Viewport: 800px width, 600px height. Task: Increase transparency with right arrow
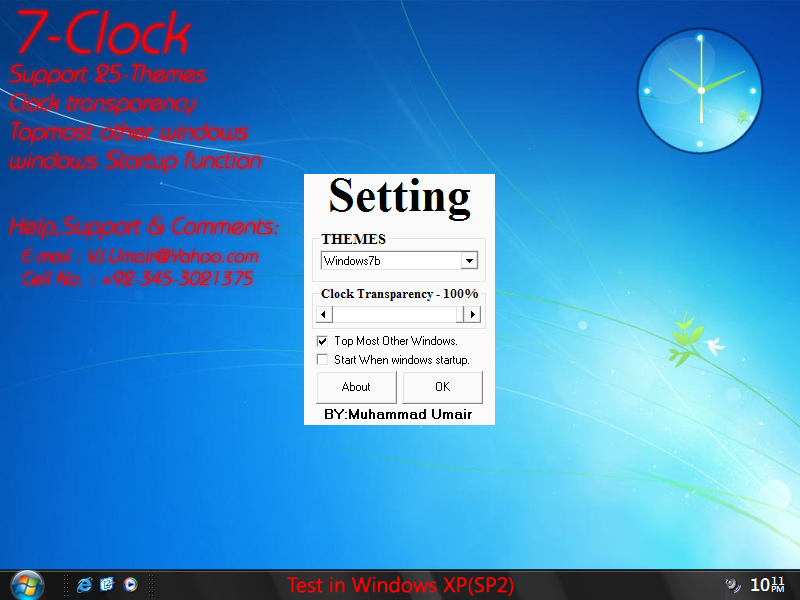tap(472, 314)
